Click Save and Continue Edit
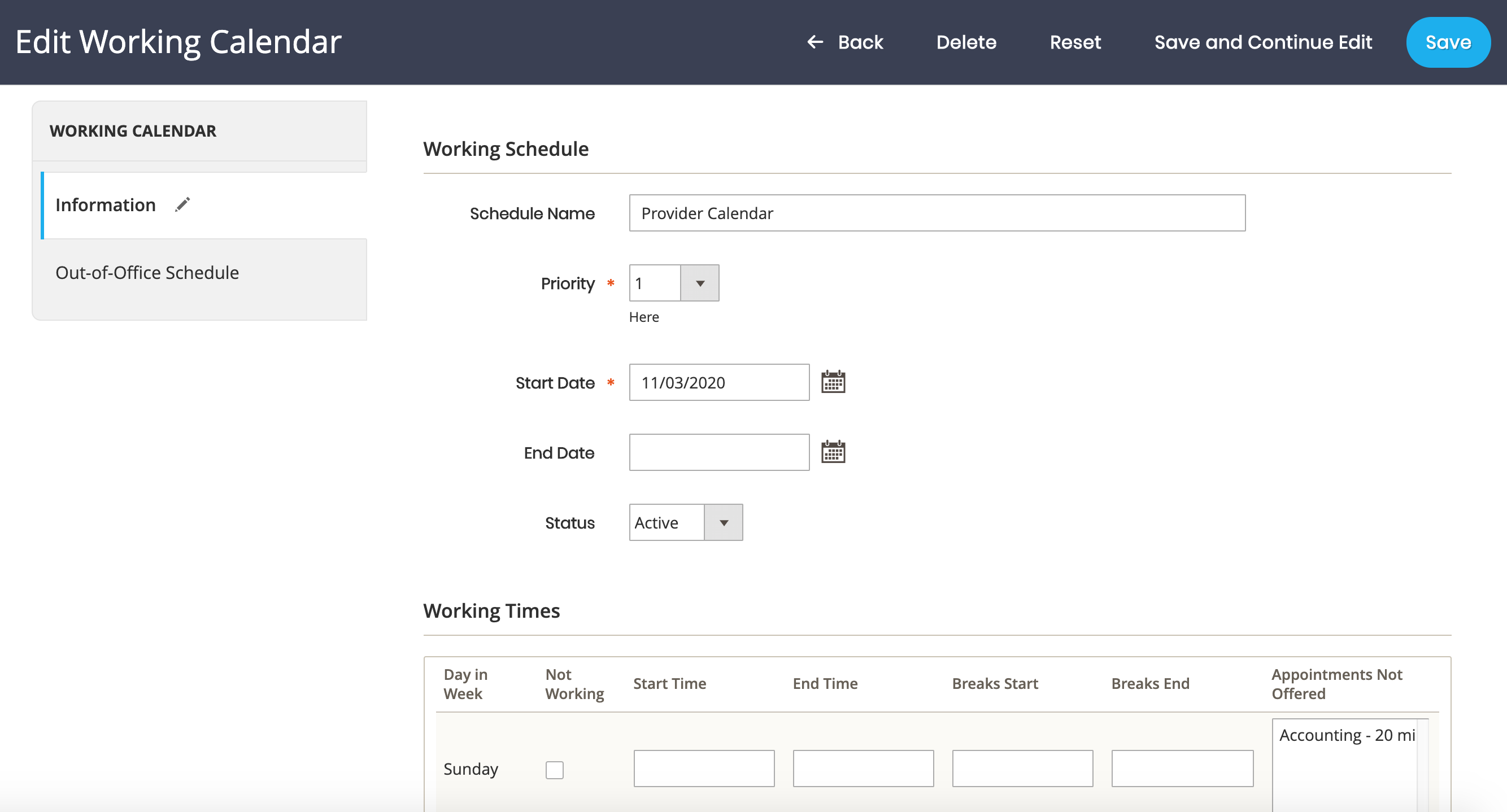The height and width of the screenshot is (812, 1507). click(x=1262, y=42)
